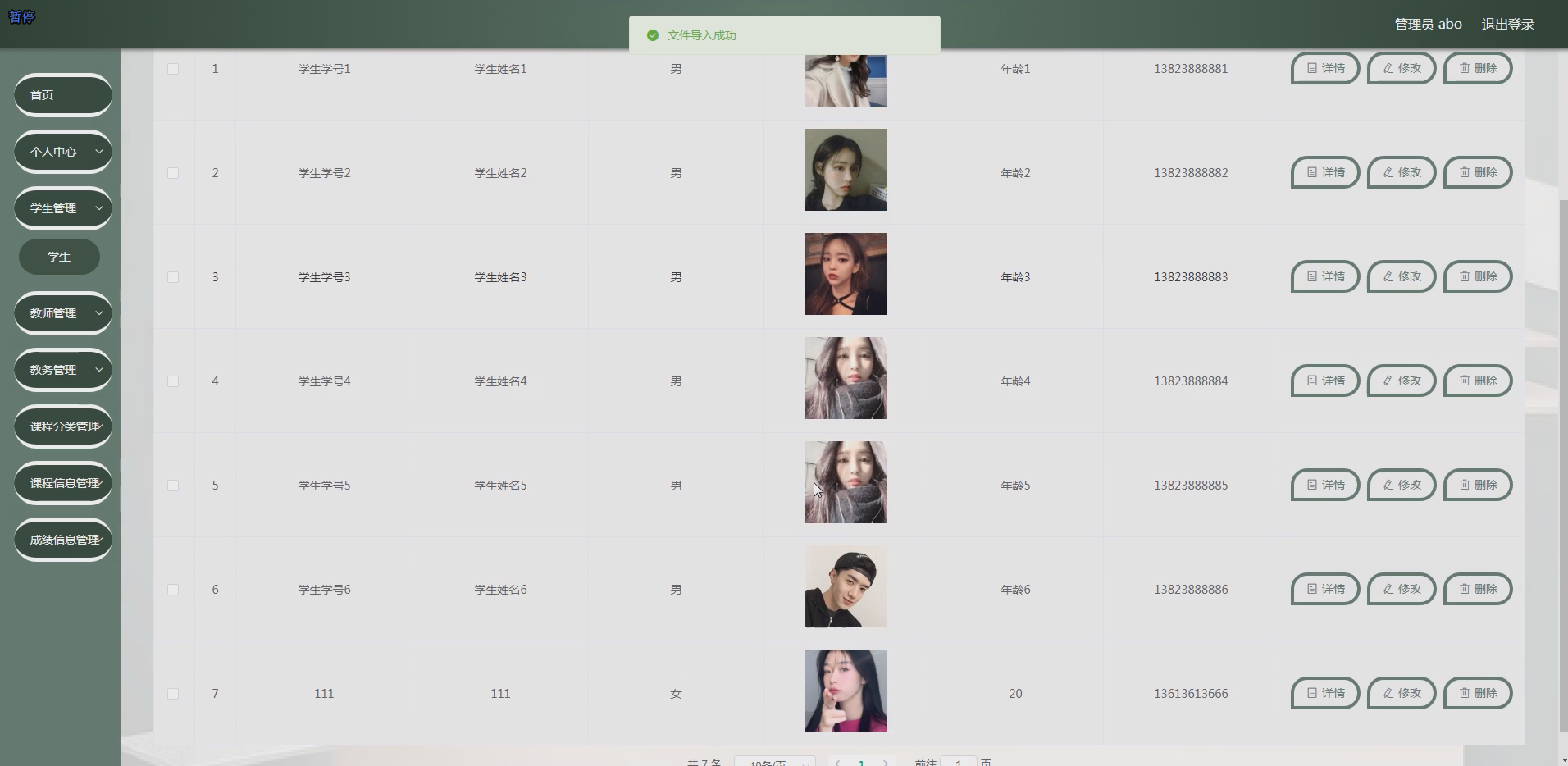This screenshot has height=766, width=1568.
Task: Click 修改 for student 学生学号6
Action: click(1402, 589)
